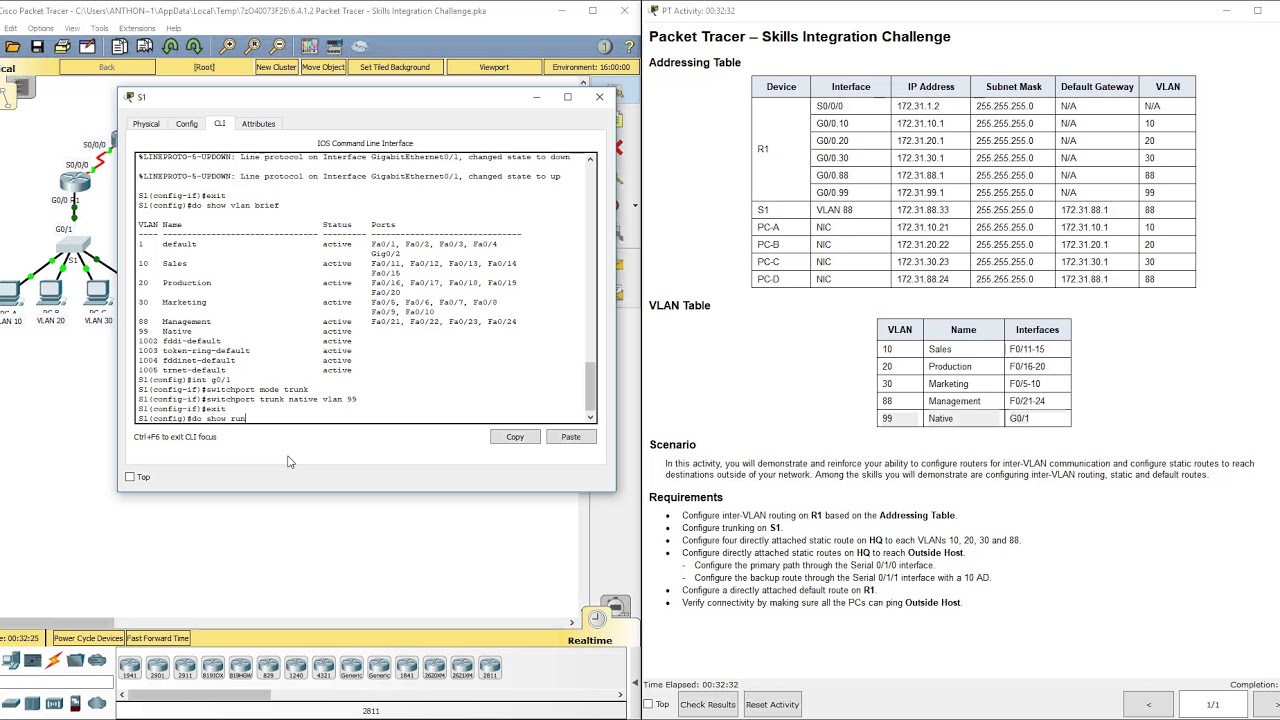
Task: Pick the 2901 router from device list
Action: click(157, 667)
